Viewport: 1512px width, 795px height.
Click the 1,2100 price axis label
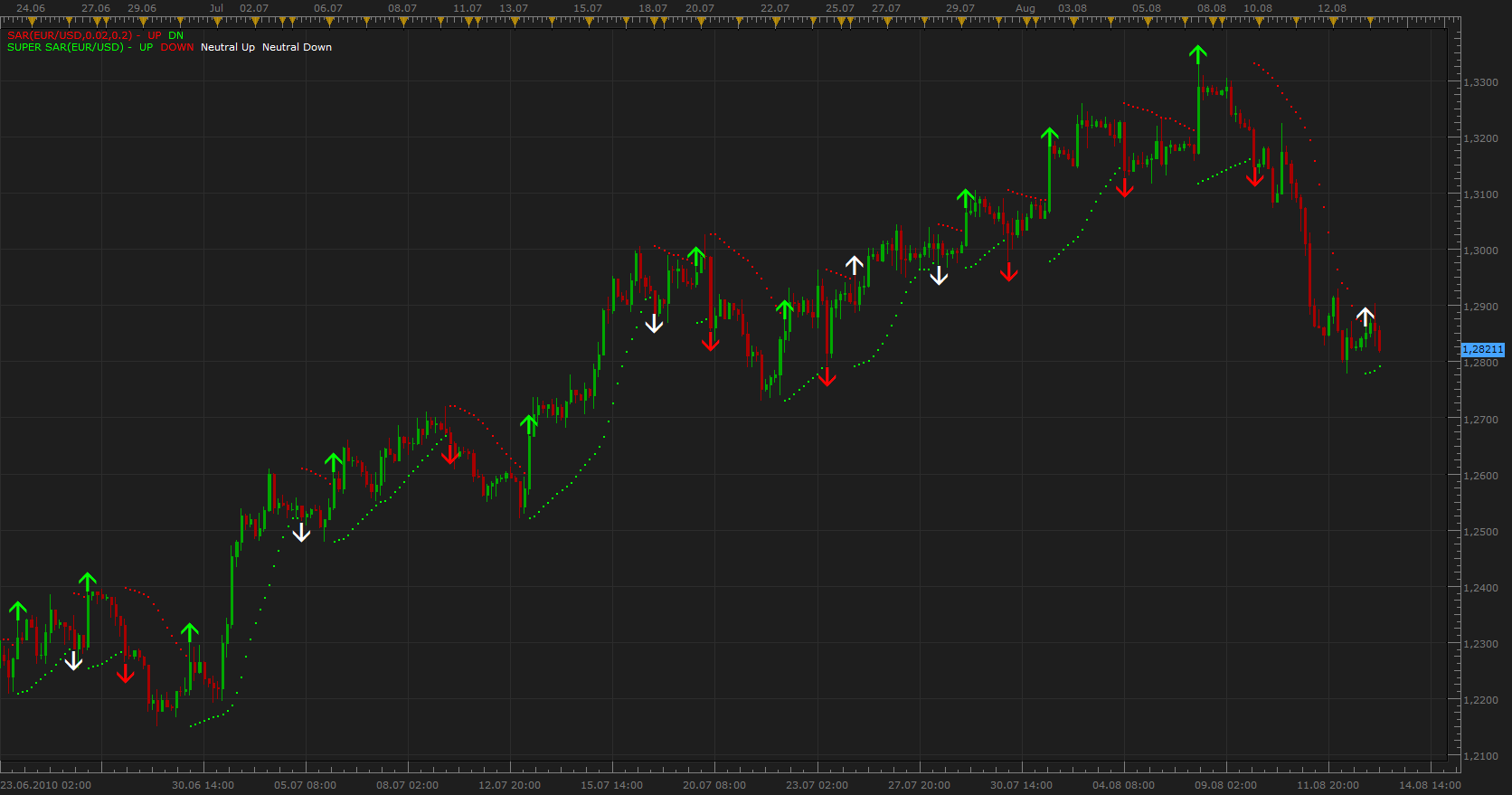pyautogui.click(x=1480, y=756)
